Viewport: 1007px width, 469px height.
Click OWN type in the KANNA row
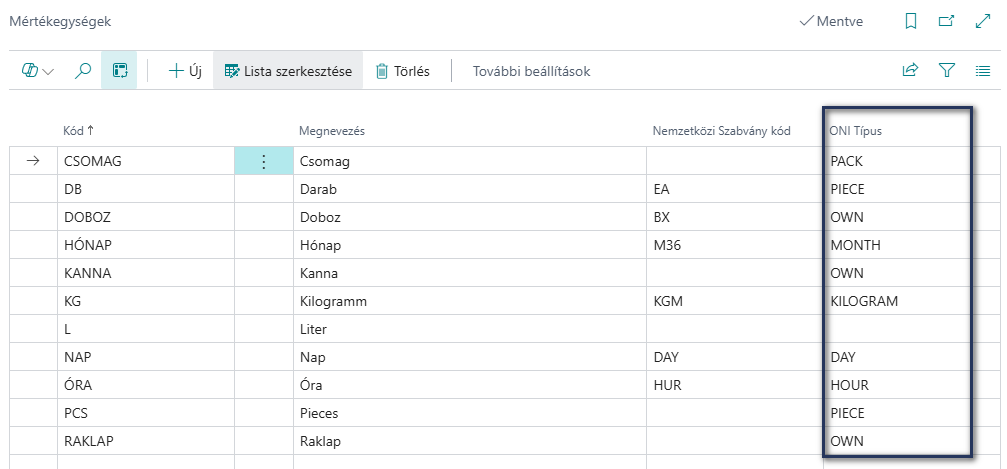(897, 273)
